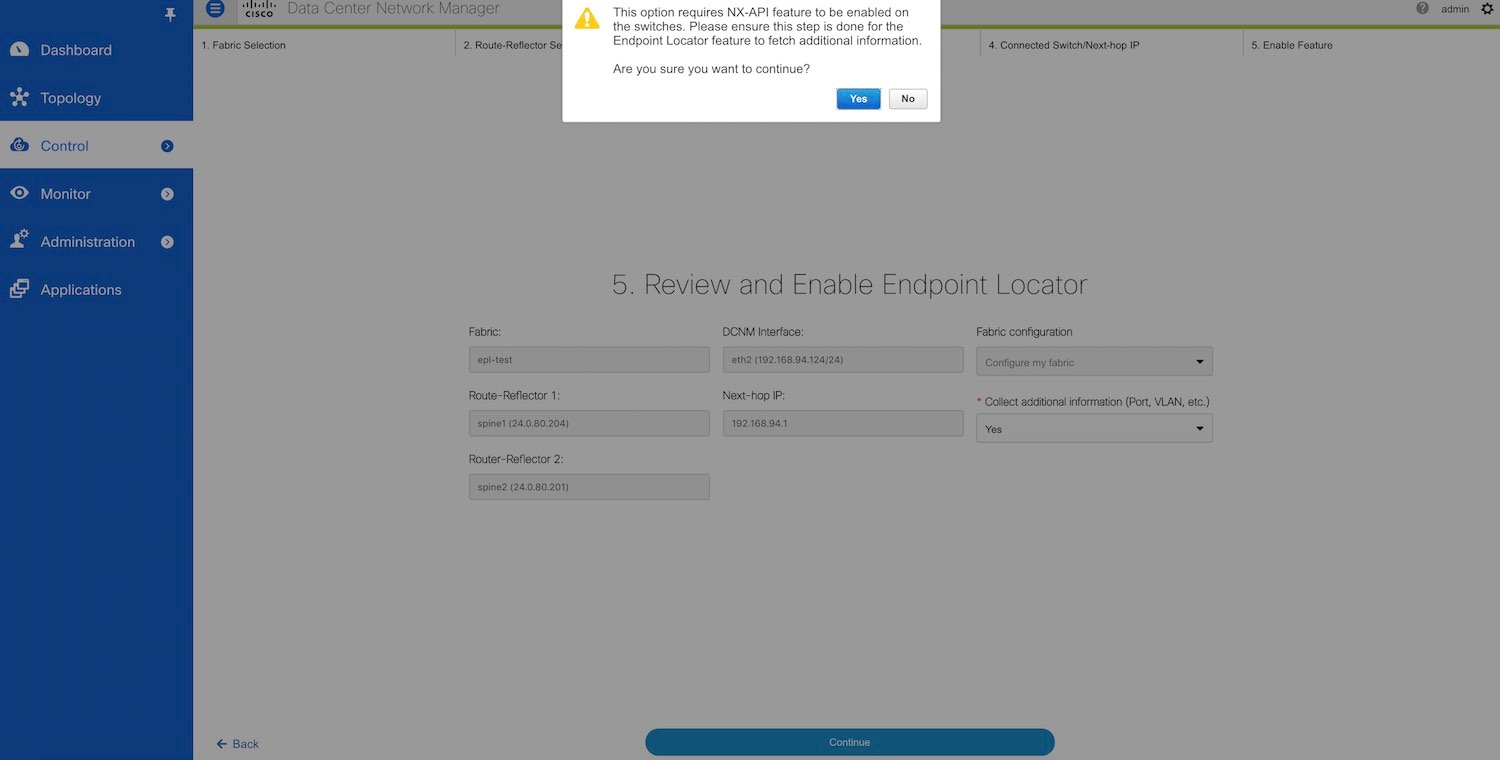
Task: Click the Dashboard gauge icon
Action: (x=19, y=49)
